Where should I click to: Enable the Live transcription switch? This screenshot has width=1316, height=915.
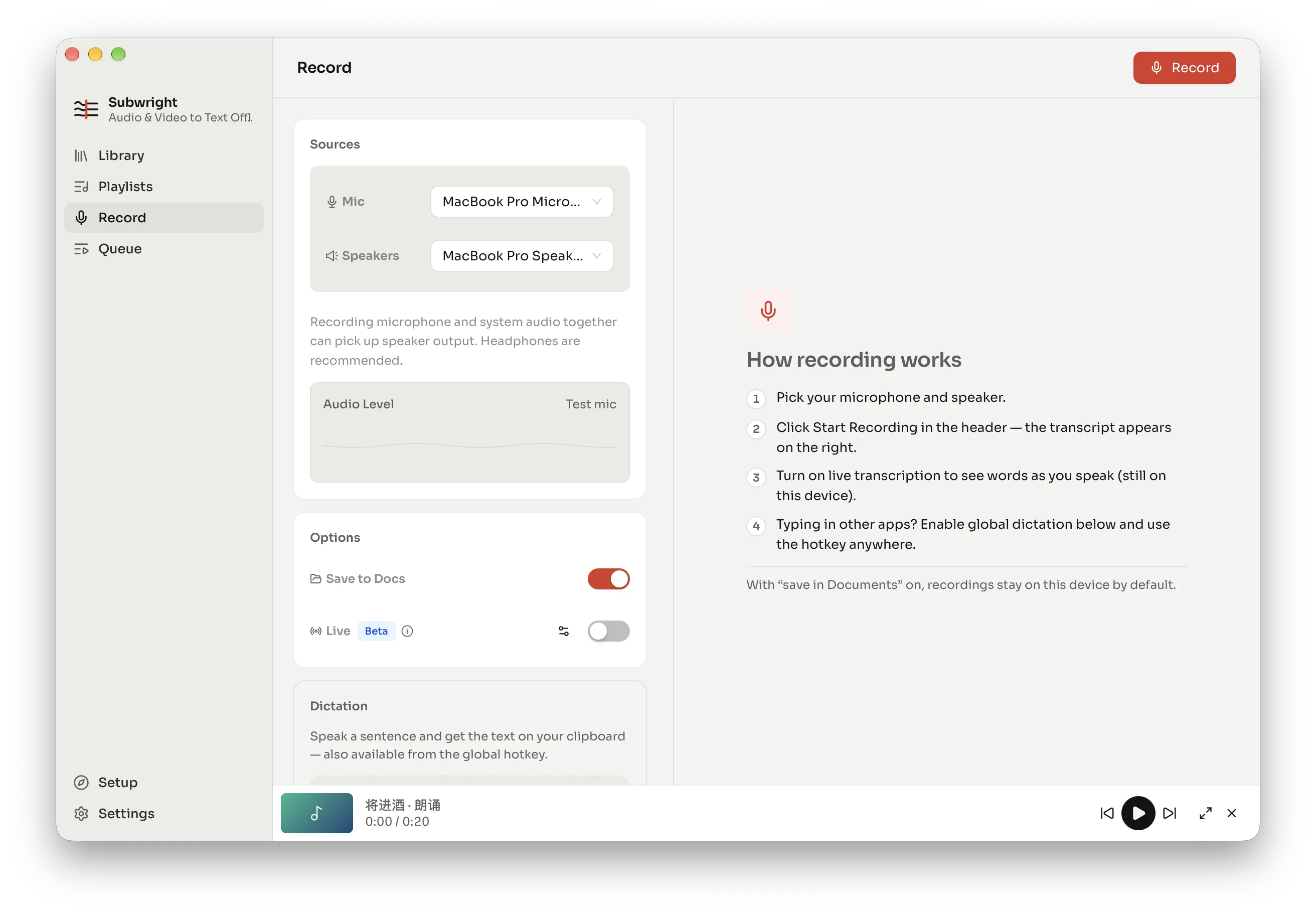(x=608, y=631)
